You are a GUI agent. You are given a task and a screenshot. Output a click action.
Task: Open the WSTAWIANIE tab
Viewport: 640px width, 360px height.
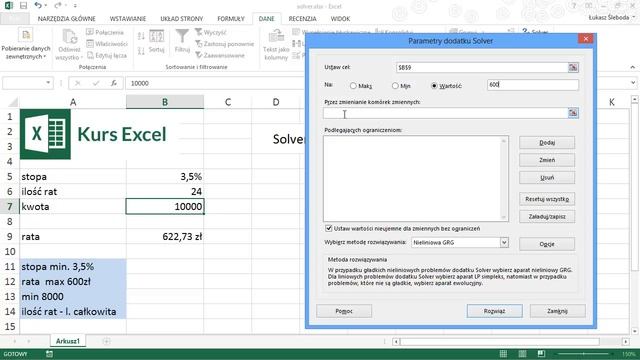pyautogui.click(x=128, y=19)
